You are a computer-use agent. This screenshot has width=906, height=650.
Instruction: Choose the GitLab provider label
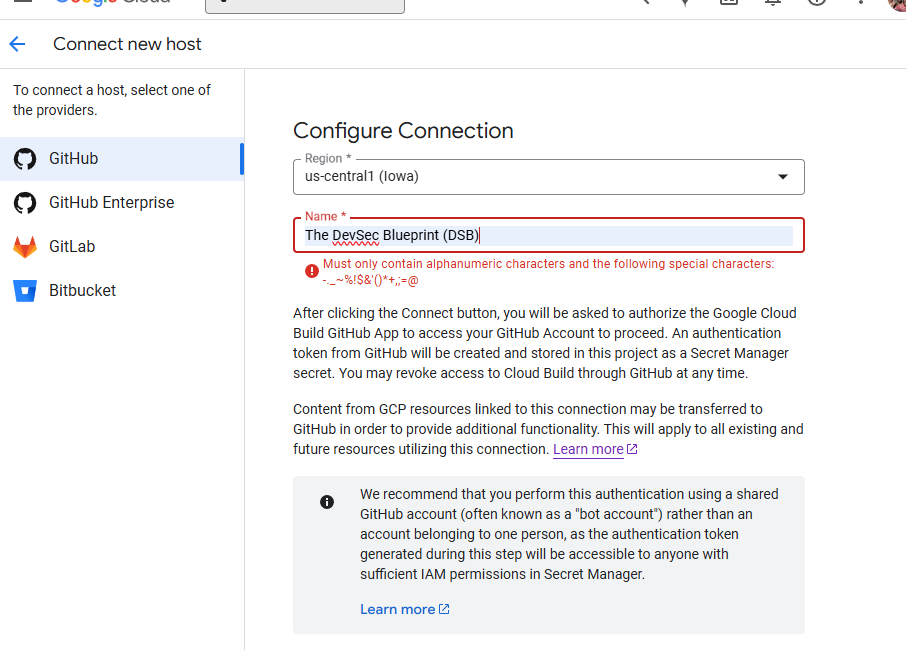pyautogui.click(x=72, y=246)
